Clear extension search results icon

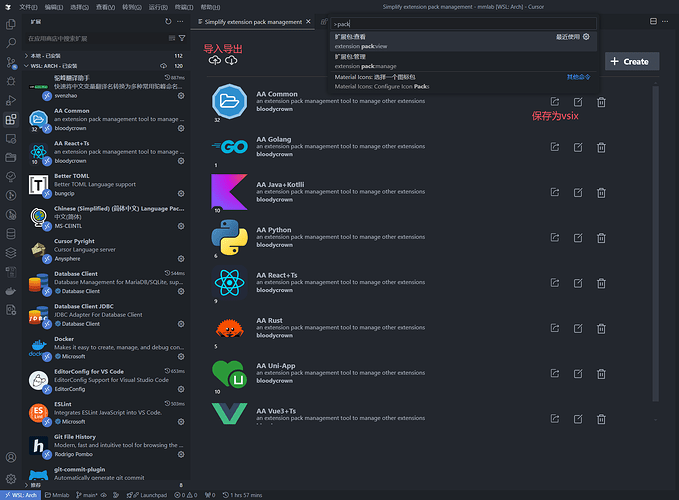click(x=172, y=39)
